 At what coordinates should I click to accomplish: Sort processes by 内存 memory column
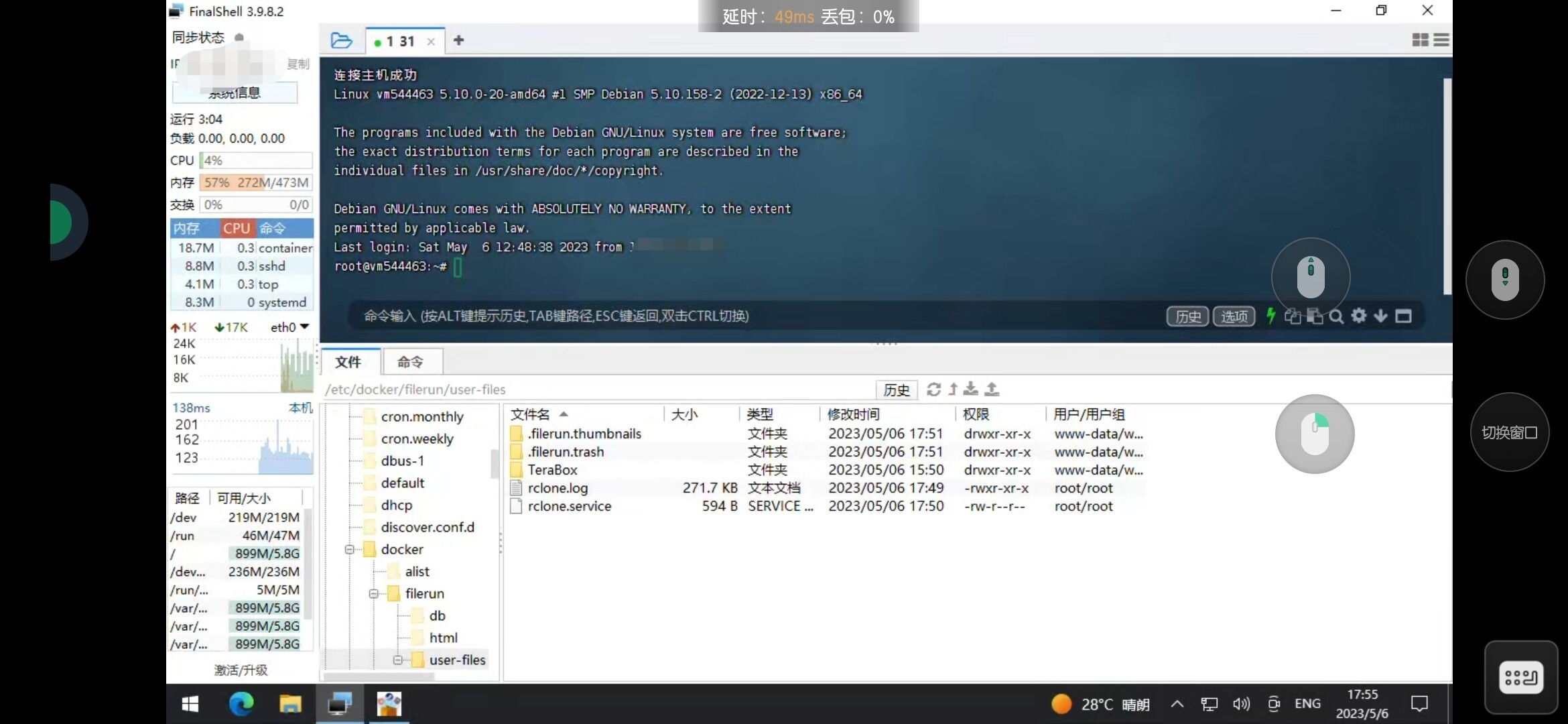click(x=194, y=228)
